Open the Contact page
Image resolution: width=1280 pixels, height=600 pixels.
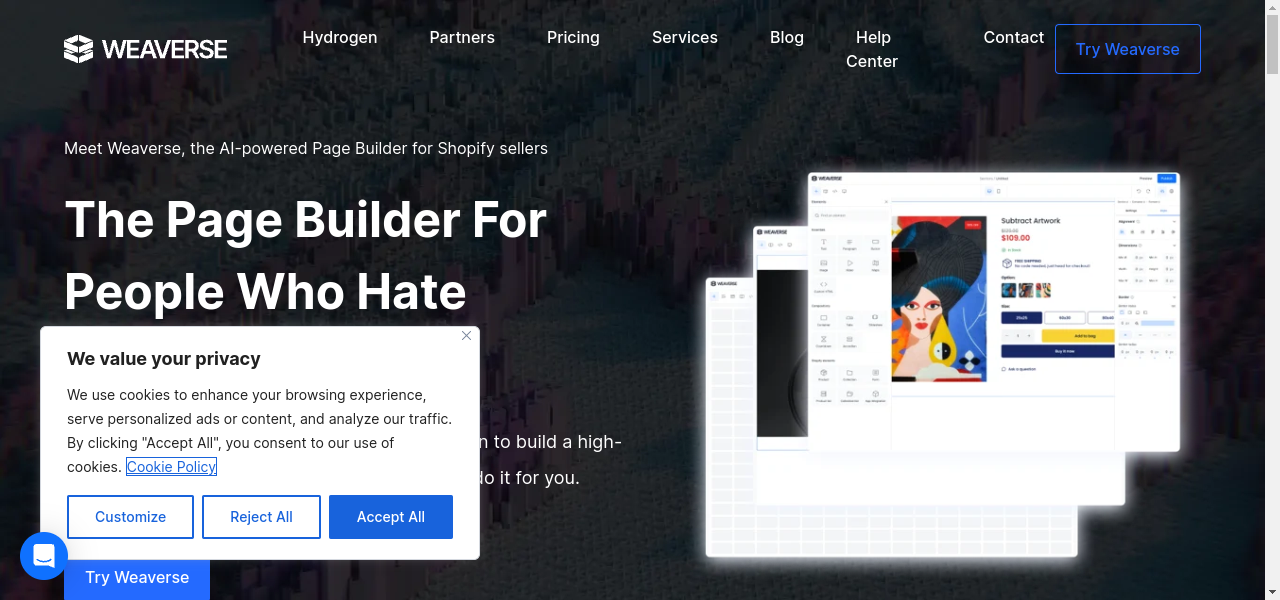[1013, 37]
